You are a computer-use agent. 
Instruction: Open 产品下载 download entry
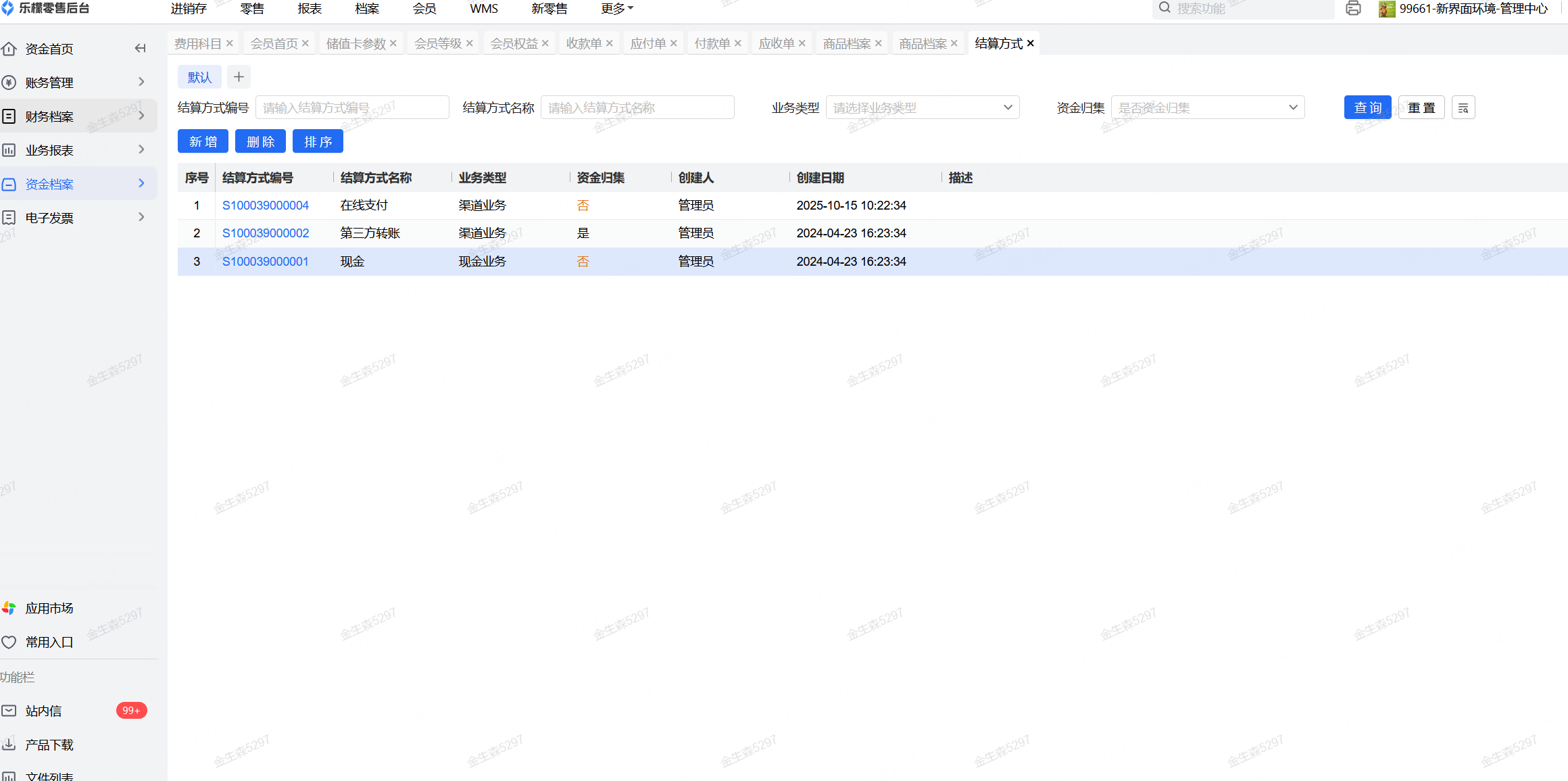coord(49,744)
